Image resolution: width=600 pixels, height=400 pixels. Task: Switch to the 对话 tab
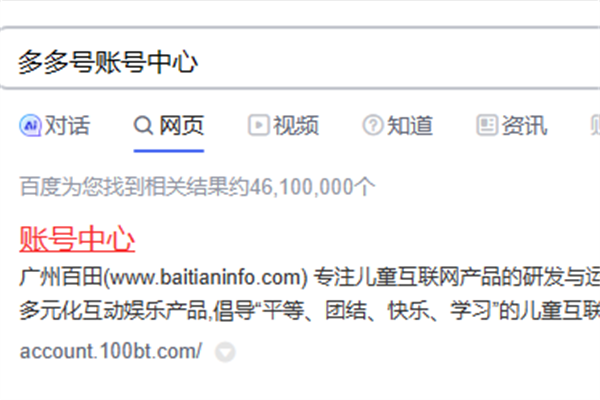[67, 125]
